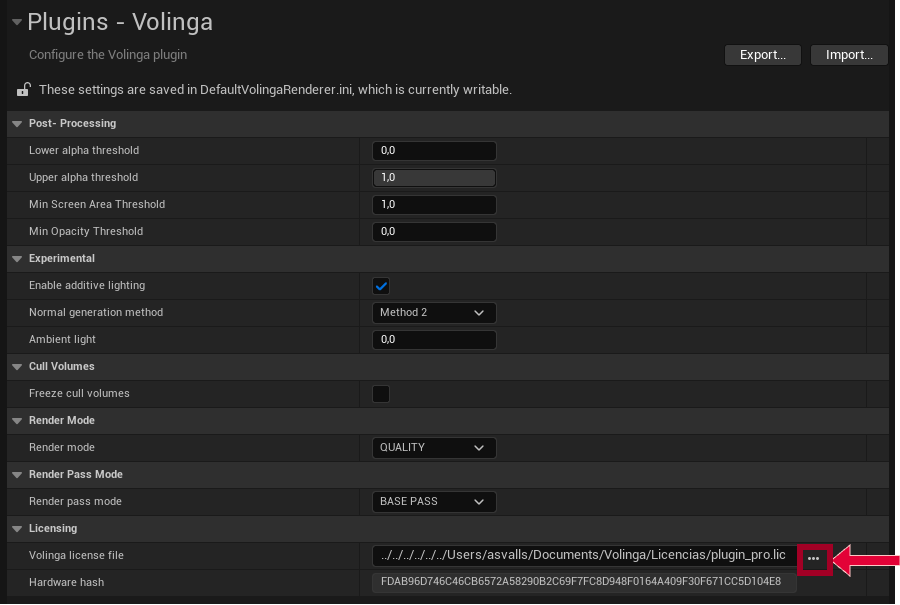Screen dimensions: 900x605
Task: Click the Export... button
Action: pos(763,55)
